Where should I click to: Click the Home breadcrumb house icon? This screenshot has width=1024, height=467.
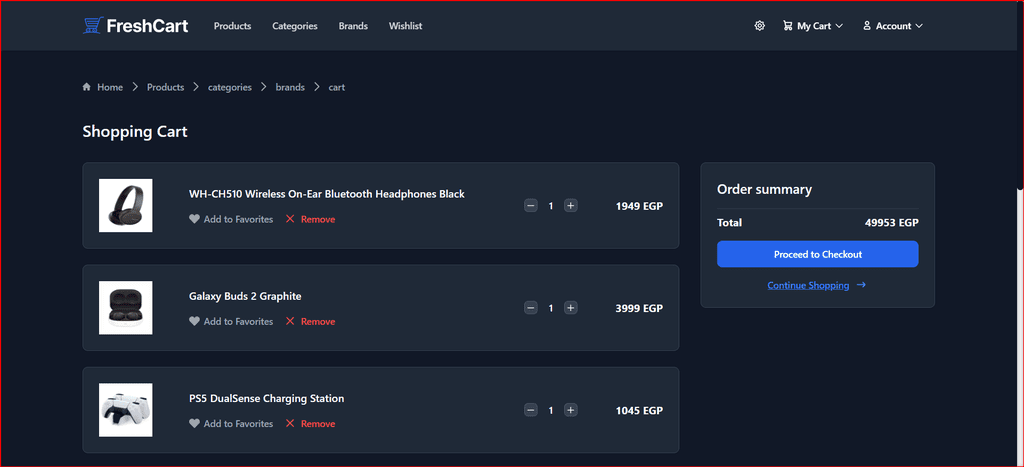(x=87, y=87)
